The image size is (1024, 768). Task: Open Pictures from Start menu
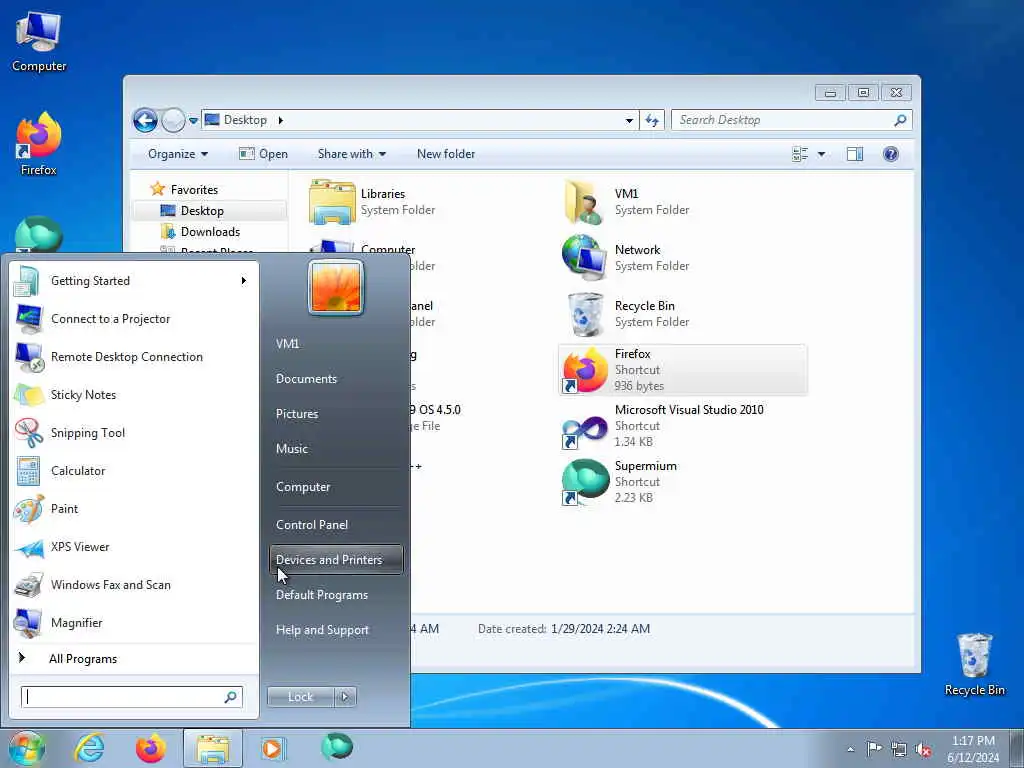(336, 414)
